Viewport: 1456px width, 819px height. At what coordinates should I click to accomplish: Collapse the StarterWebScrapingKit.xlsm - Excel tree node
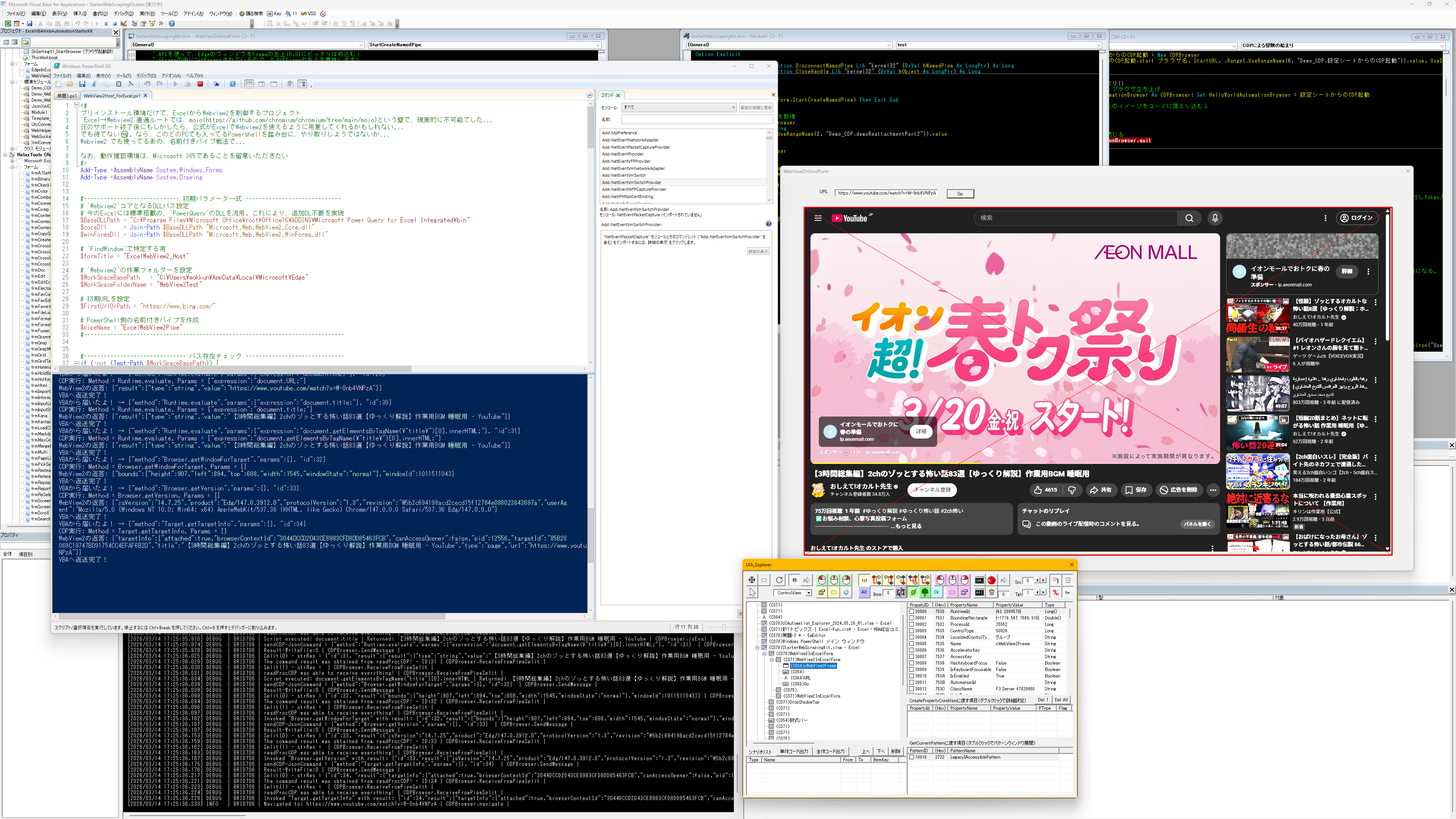757,648
